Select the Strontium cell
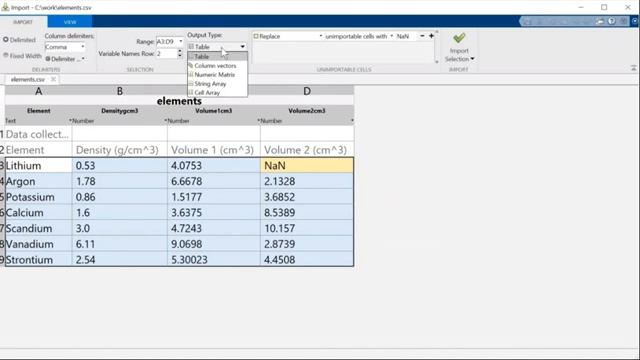640x360 pixels. click(38, 260)
